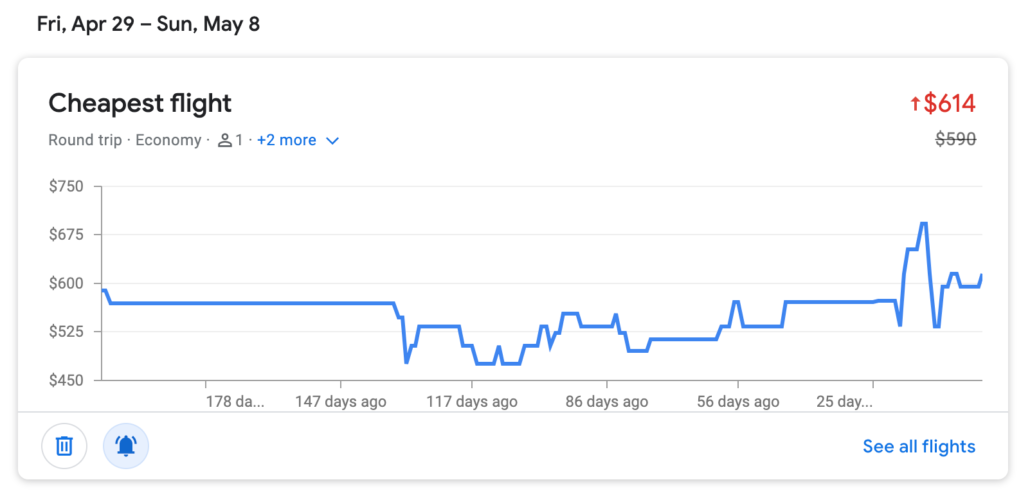Click the red price increase arrow
1030x500 pixels.
(914, 104)
